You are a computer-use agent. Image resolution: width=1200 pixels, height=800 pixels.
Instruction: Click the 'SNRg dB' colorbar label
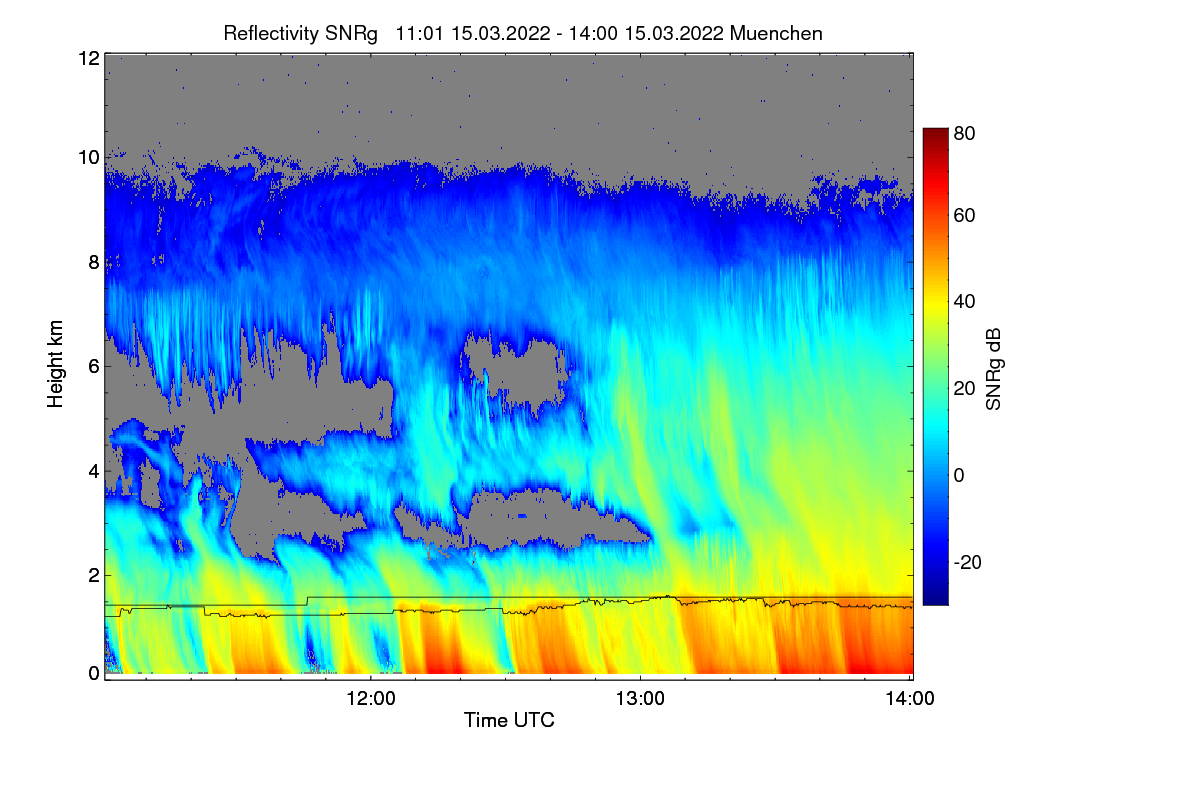pos(993,367)
